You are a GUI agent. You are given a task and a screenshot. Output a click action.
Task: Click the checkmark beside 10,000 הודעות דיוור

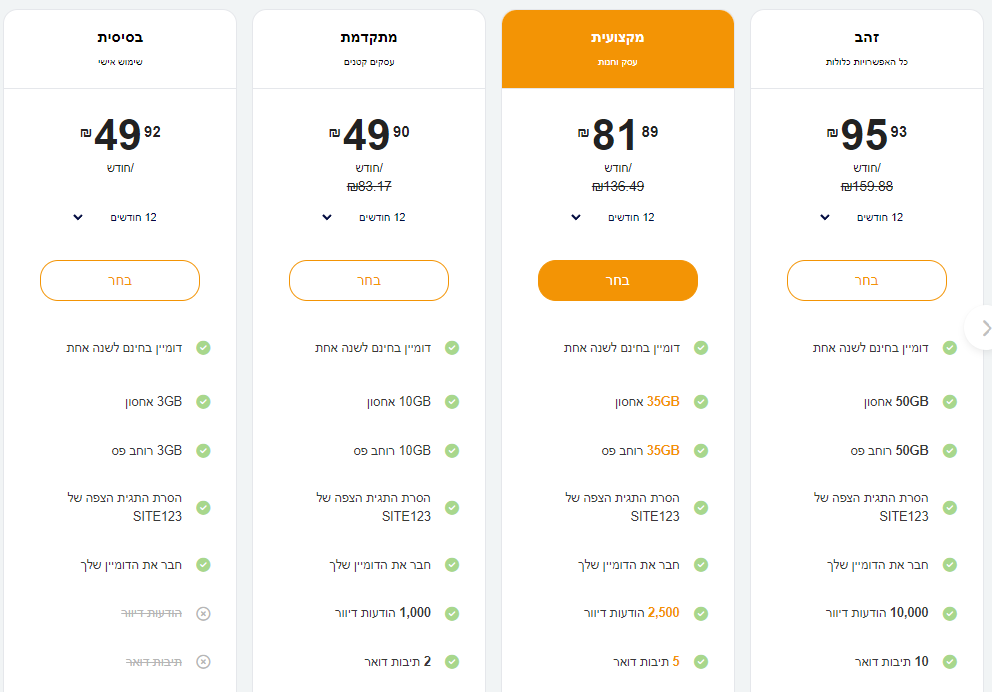point(950,613)
